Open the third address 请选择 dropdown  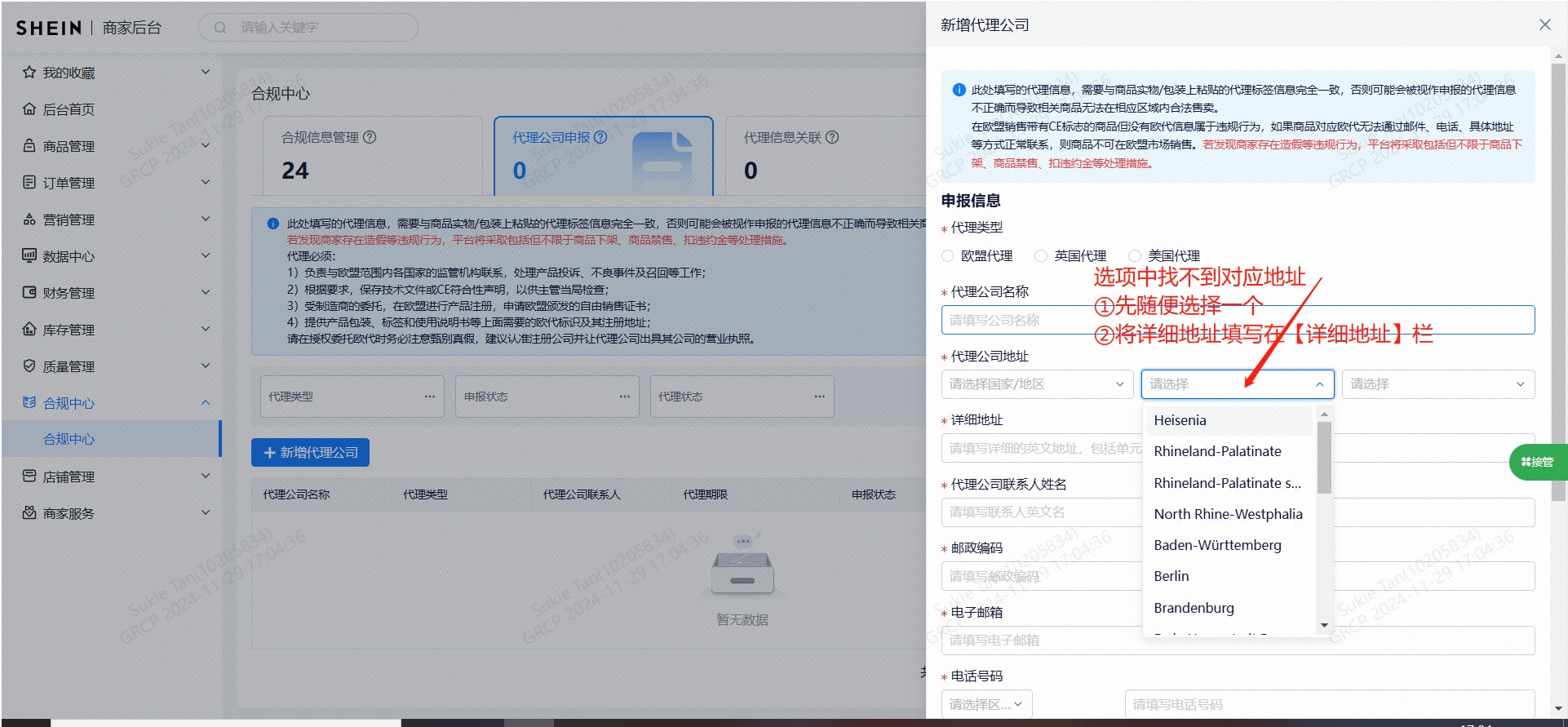(x=1438, y=384)
